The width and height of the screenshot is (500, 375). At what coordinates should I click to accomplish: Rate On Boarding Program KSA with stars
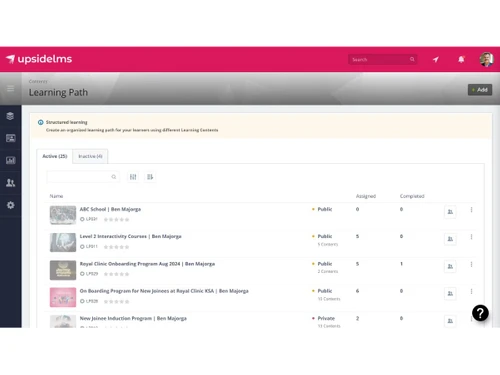(116, 301)
